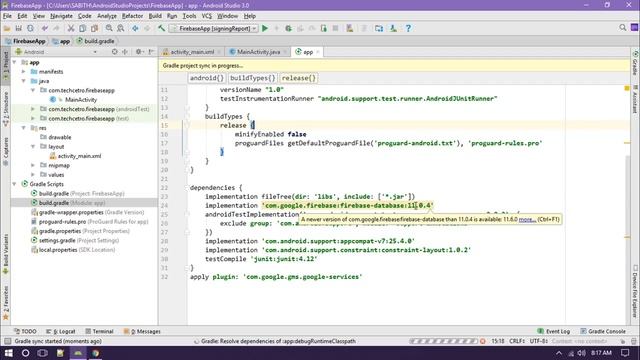Open the Refactor menu
This screenshot has height=360, width=640.
pyautogui.click(x=133, y=16)
